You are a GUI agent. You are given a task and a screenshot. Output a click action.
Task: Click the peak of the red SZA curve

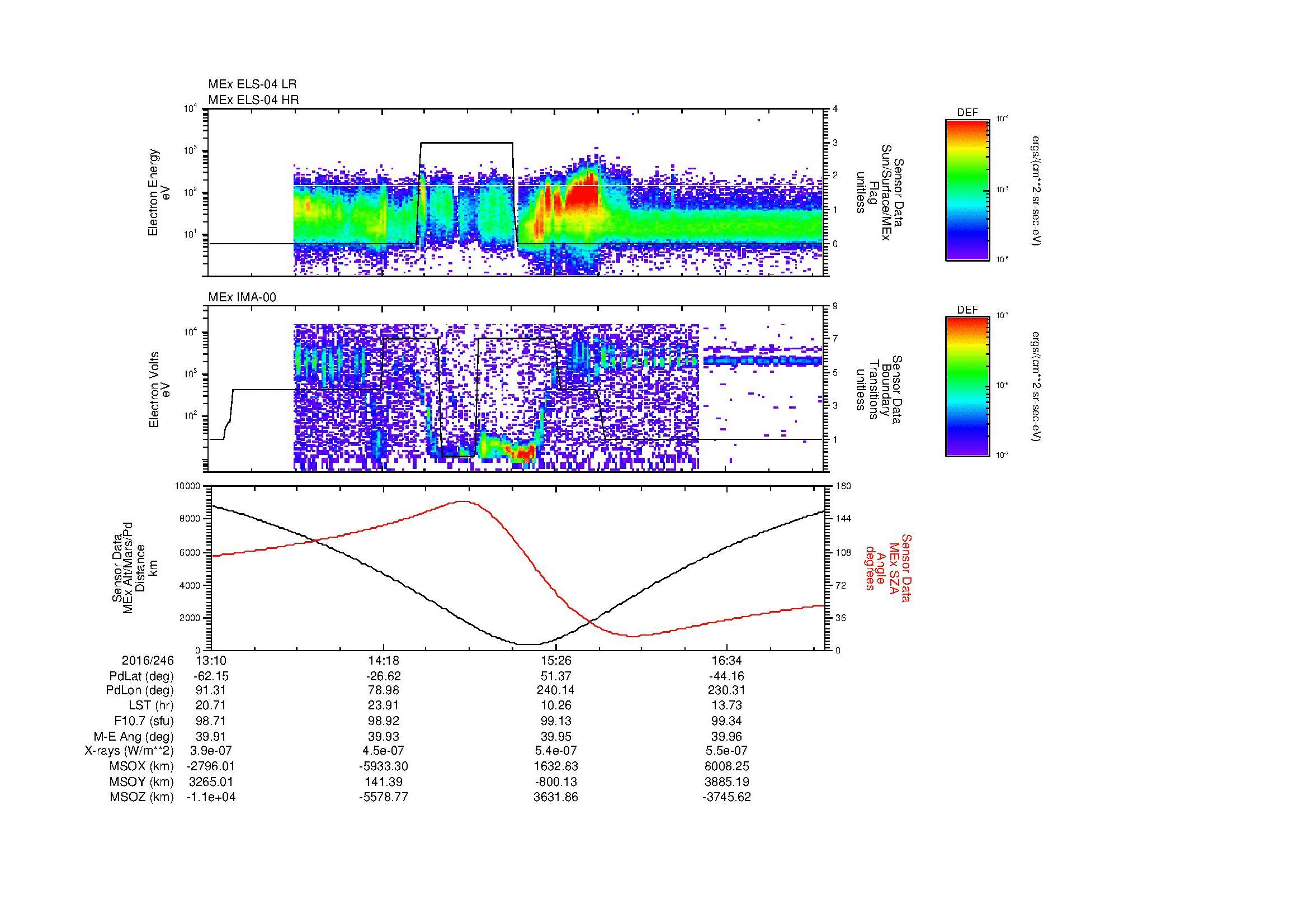point(464,501)
